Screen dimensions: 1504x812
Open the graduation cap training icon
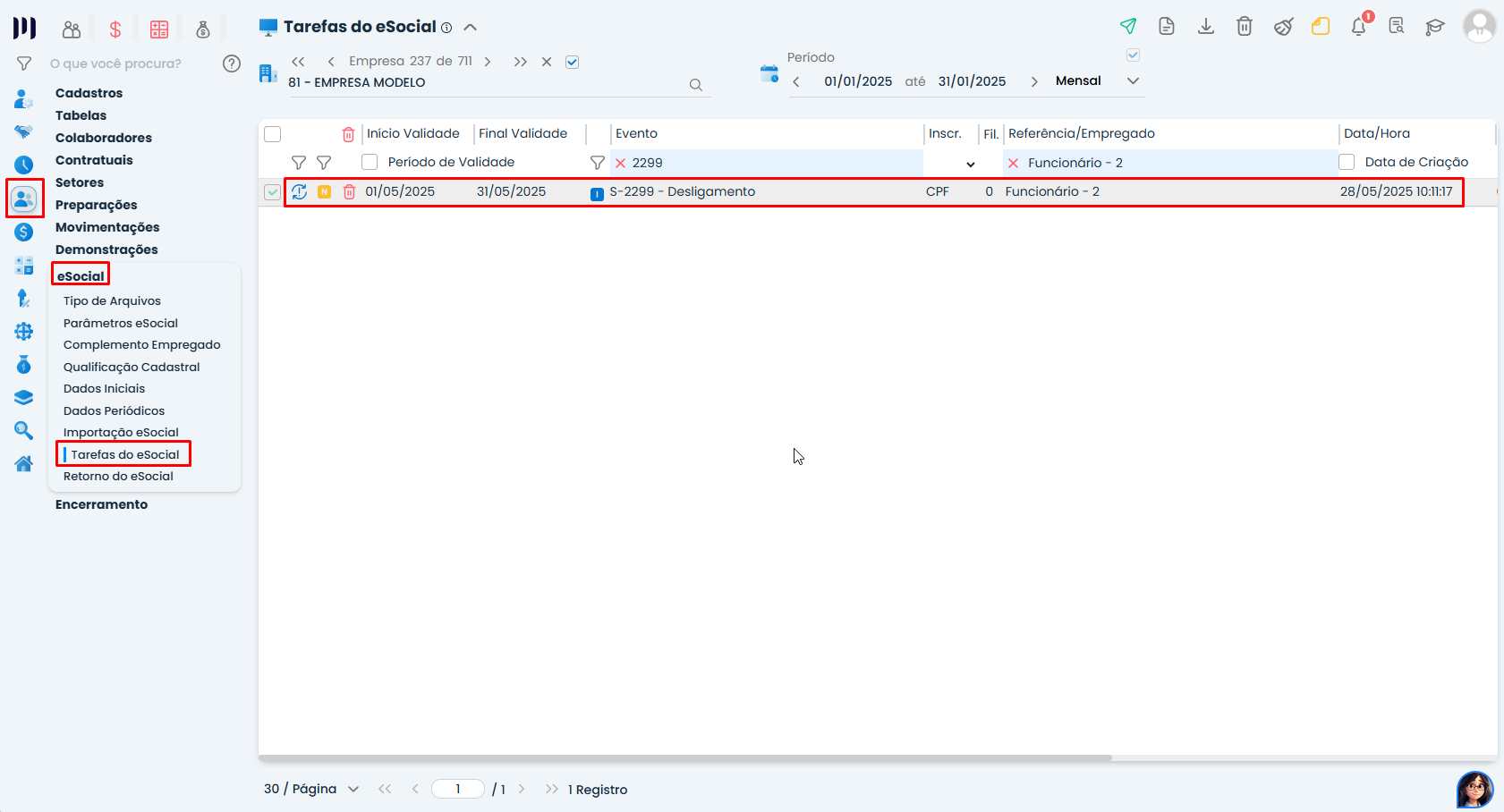(1435, 27)
